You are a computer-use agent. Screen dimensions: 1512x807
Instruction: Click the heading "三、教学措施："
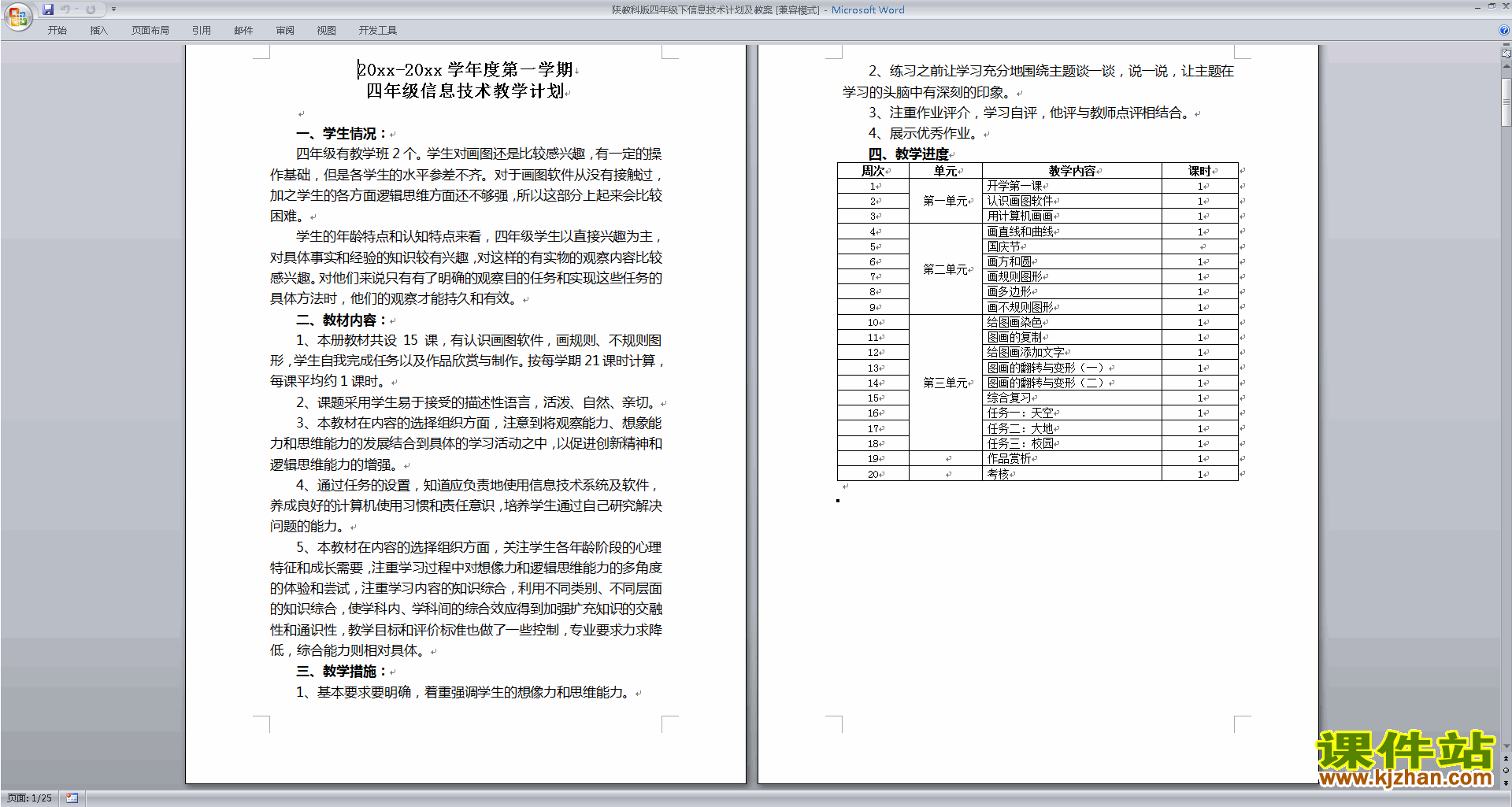pyautogui.click(x=343, y=672)
